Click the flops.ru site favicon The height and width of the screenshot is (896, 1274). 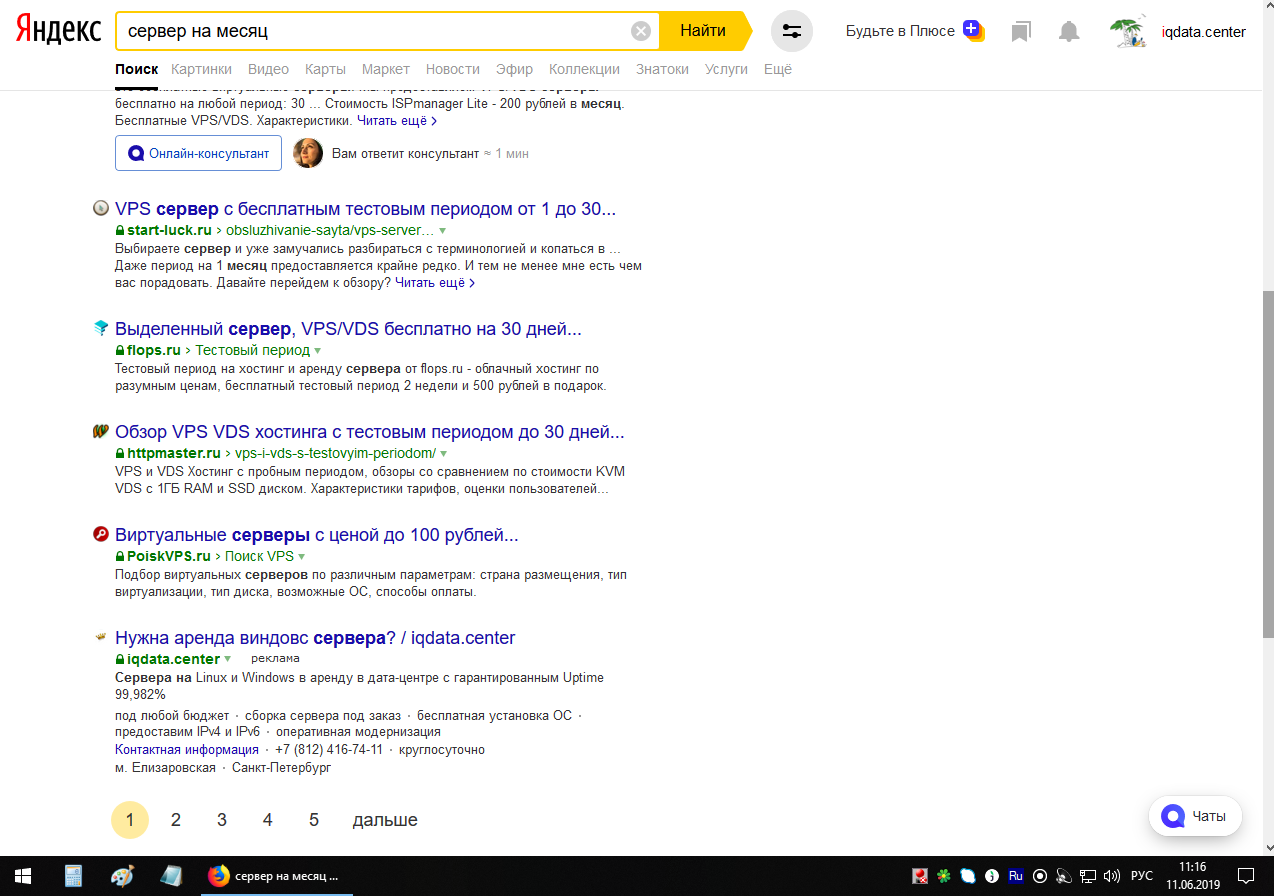pyautogui.click(x=100, y=328)
